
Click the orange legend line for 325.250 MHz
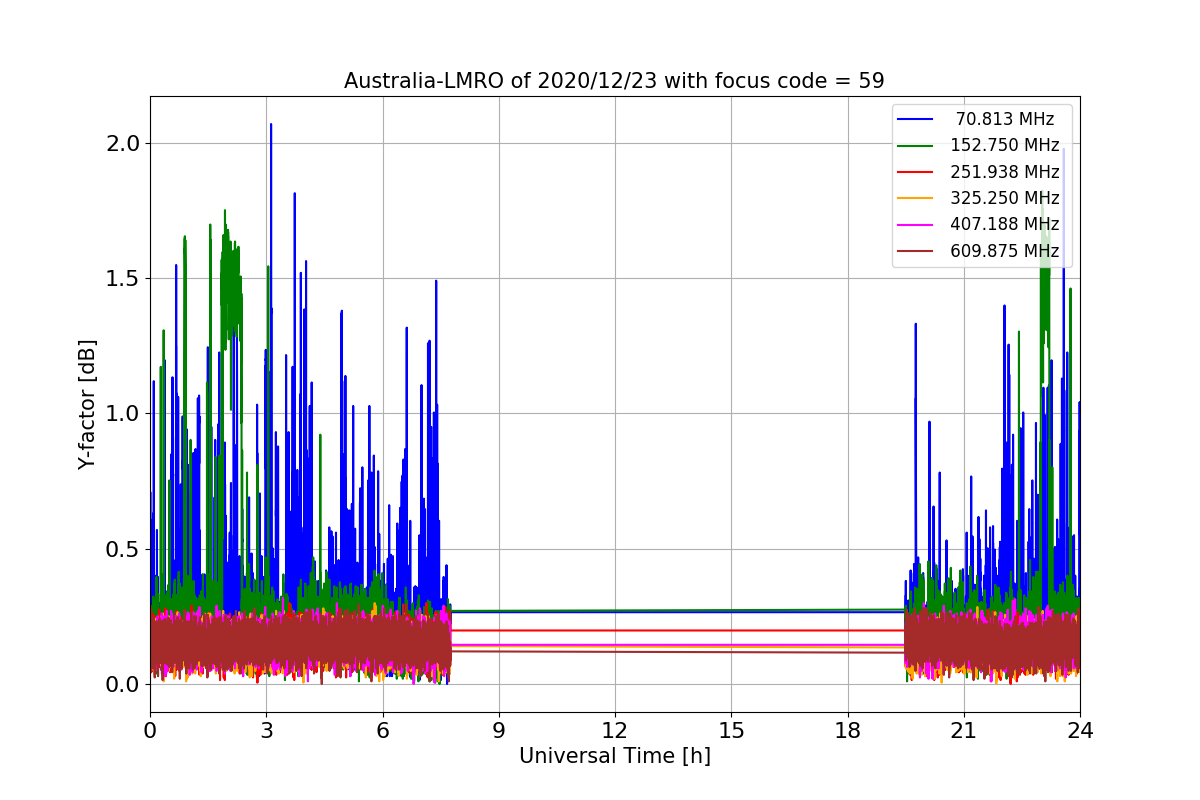coord(916,198)
